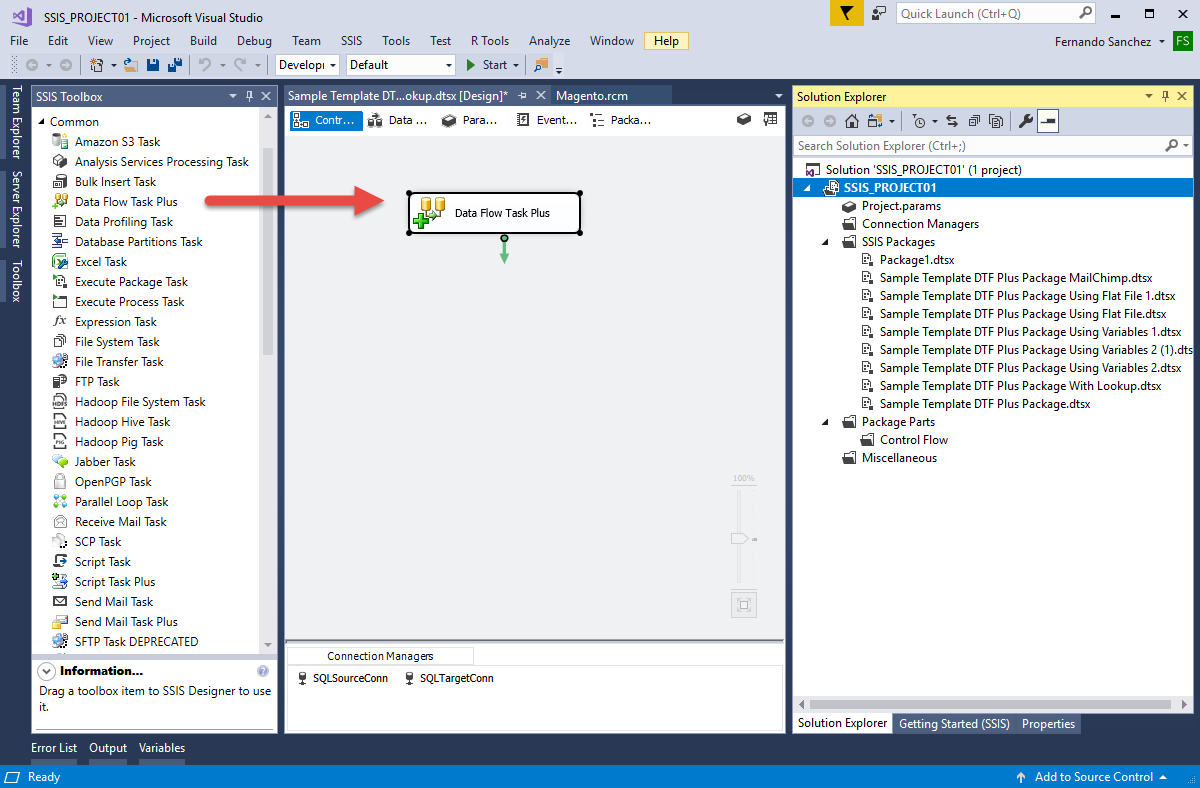
Task: Click the Open File toolbar icon
Action: coord(130,64)
